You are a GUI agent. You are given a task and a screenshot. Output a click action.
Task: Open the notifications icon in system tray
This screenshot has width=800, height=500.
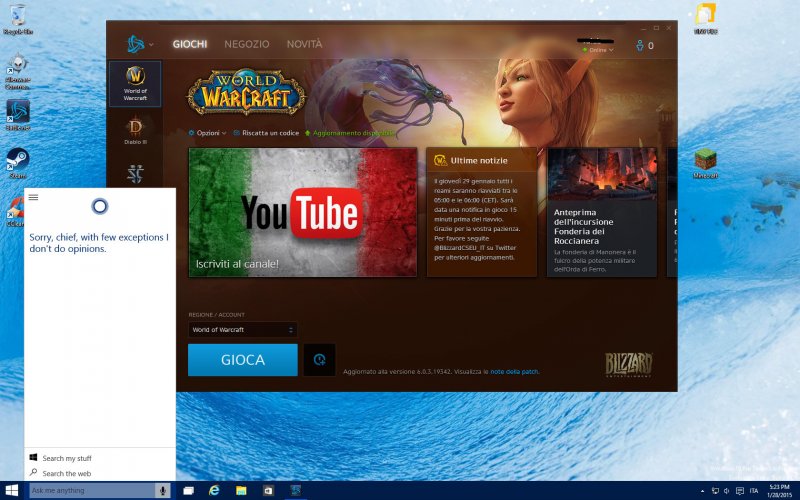(740, 491)
